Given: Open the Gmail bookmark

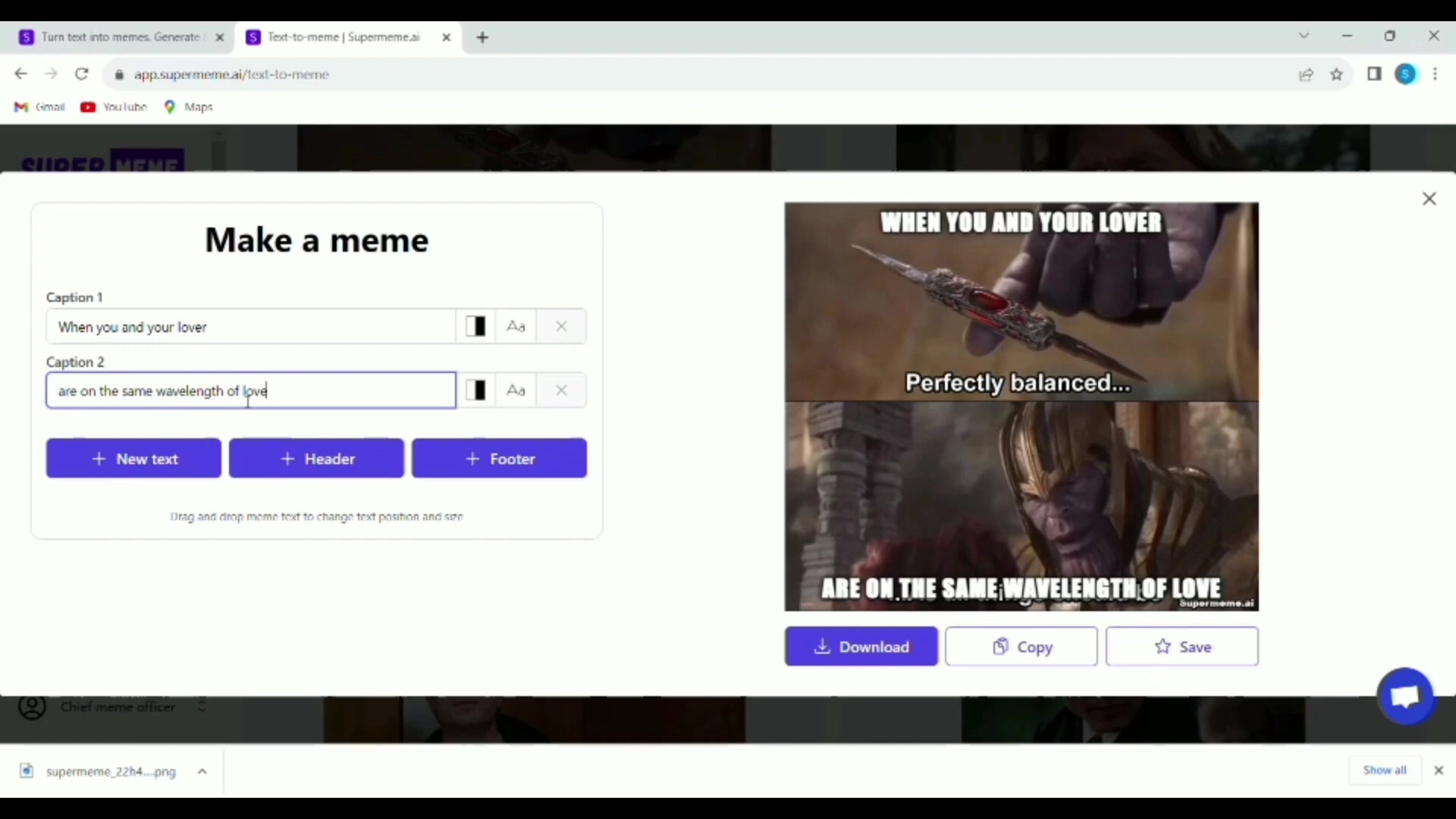Looking at the screenshot, I should click(40, 107).
